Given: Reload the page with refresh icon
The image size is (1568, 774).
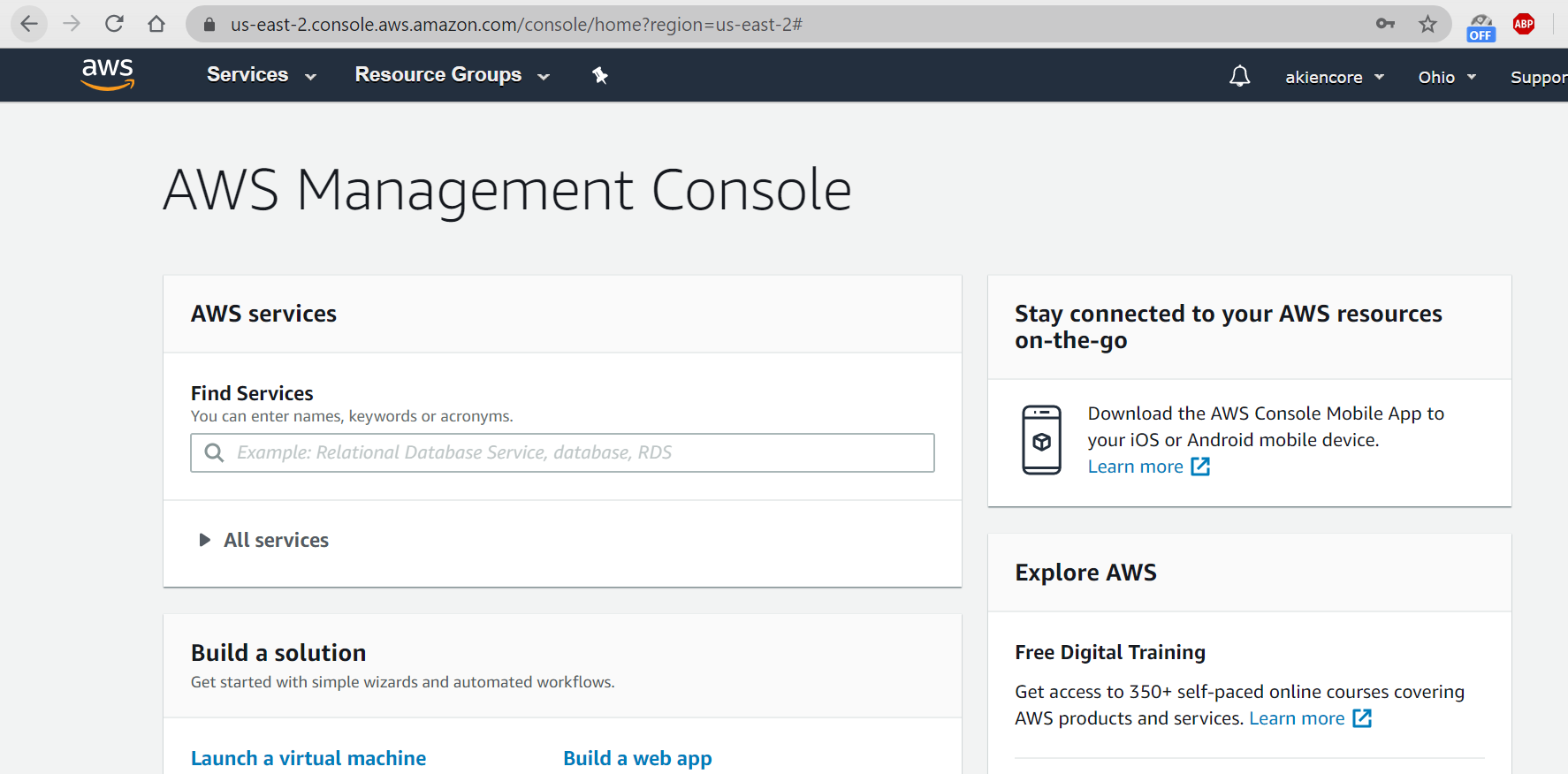Looking at the screenshot, I should point(114,24).
